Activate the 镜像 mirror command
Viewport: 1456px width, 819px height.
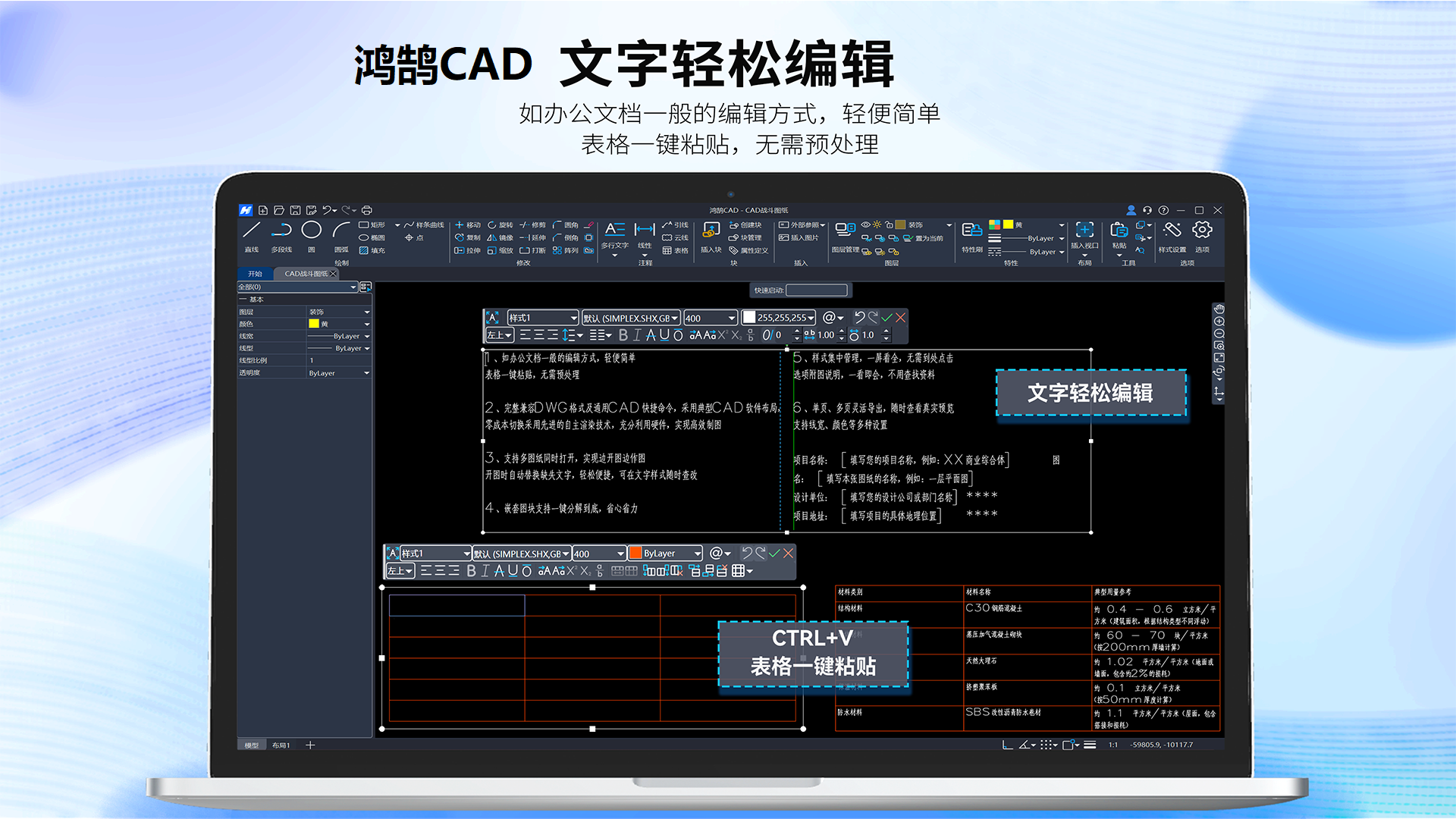(500, 237)
